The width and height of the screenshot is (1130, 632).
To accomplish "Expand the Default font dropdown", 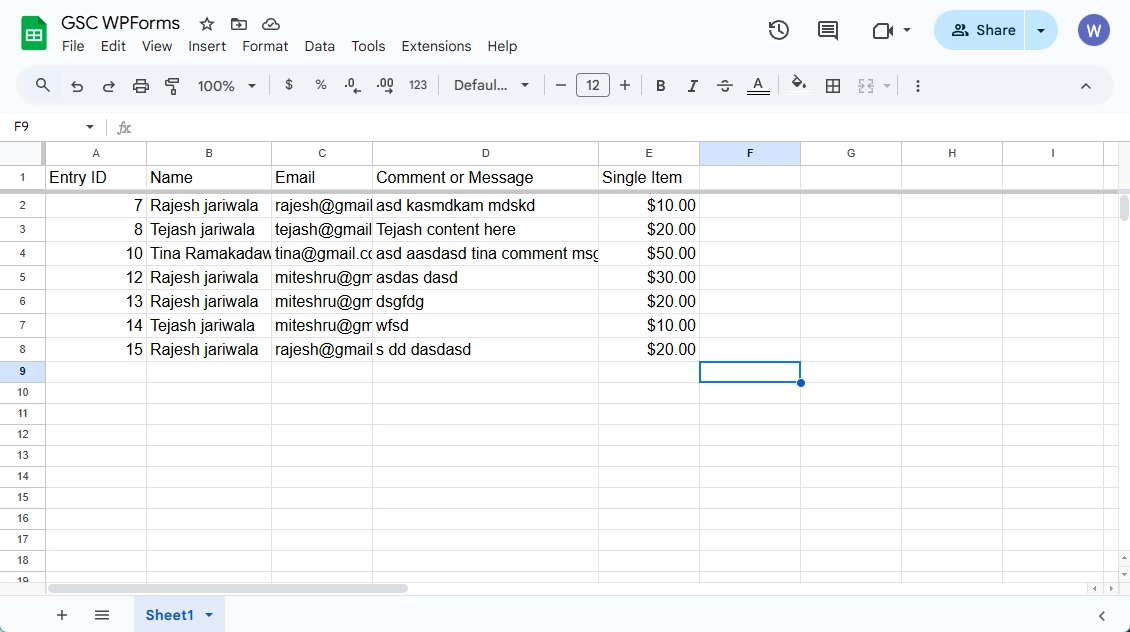I will click(491, 86).
